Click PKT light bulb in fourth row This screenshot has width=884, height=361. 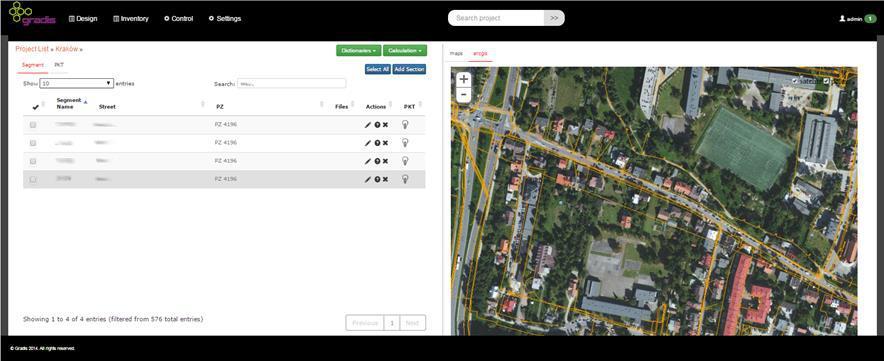coord(405,179)
